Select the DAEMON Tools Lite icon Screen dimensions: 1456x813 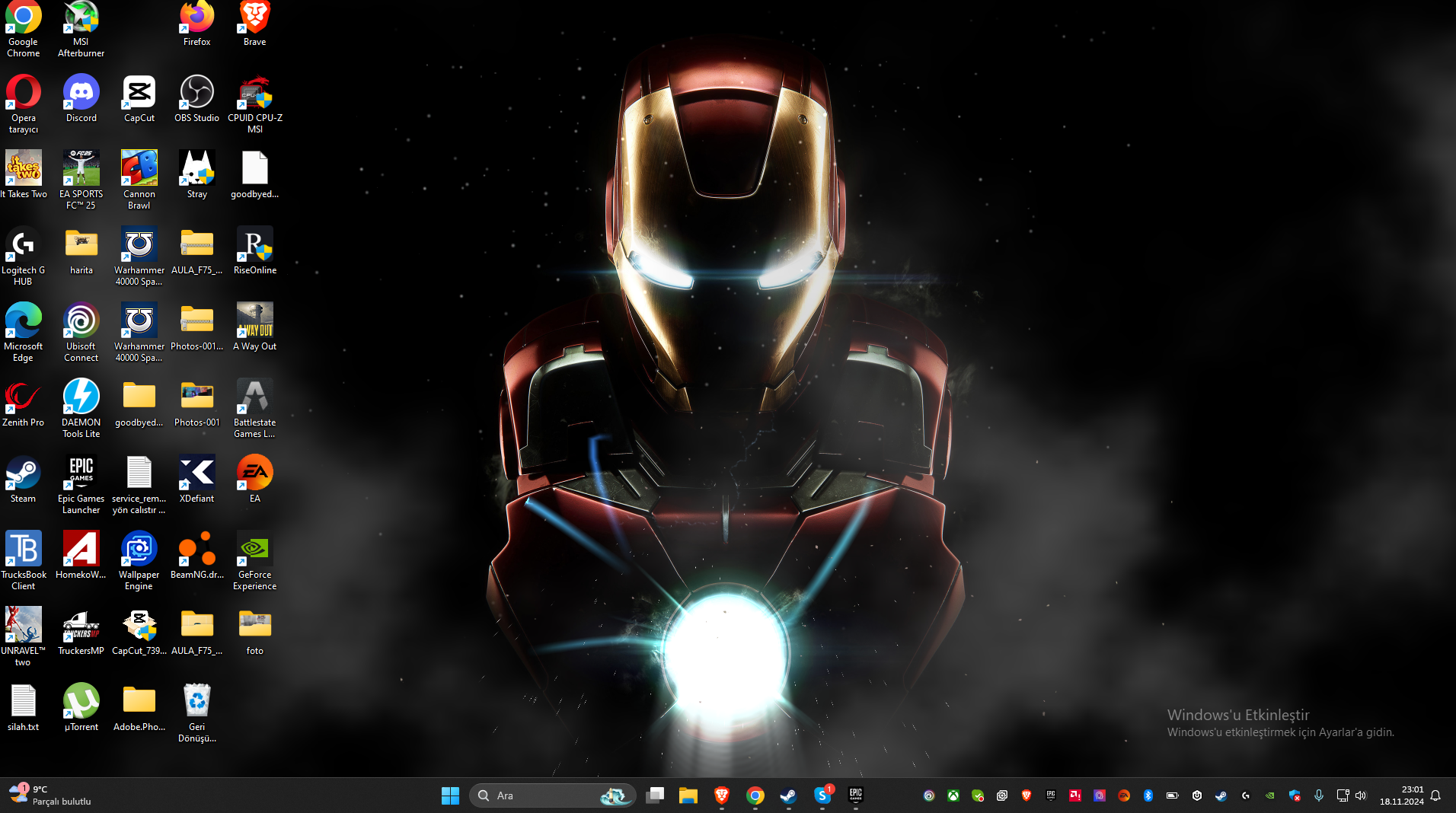coord(81,409)
